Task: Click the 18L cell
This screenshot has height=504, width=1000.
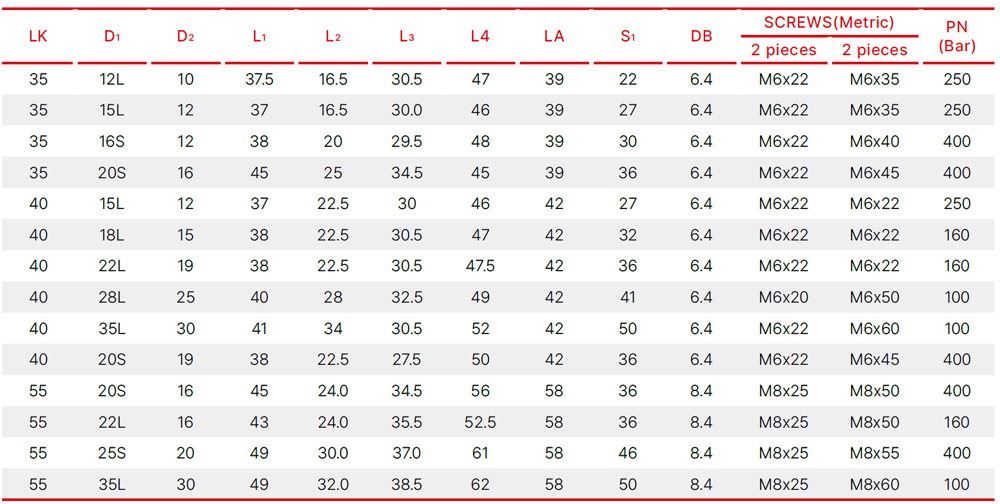Action: [x=112, y=235]
